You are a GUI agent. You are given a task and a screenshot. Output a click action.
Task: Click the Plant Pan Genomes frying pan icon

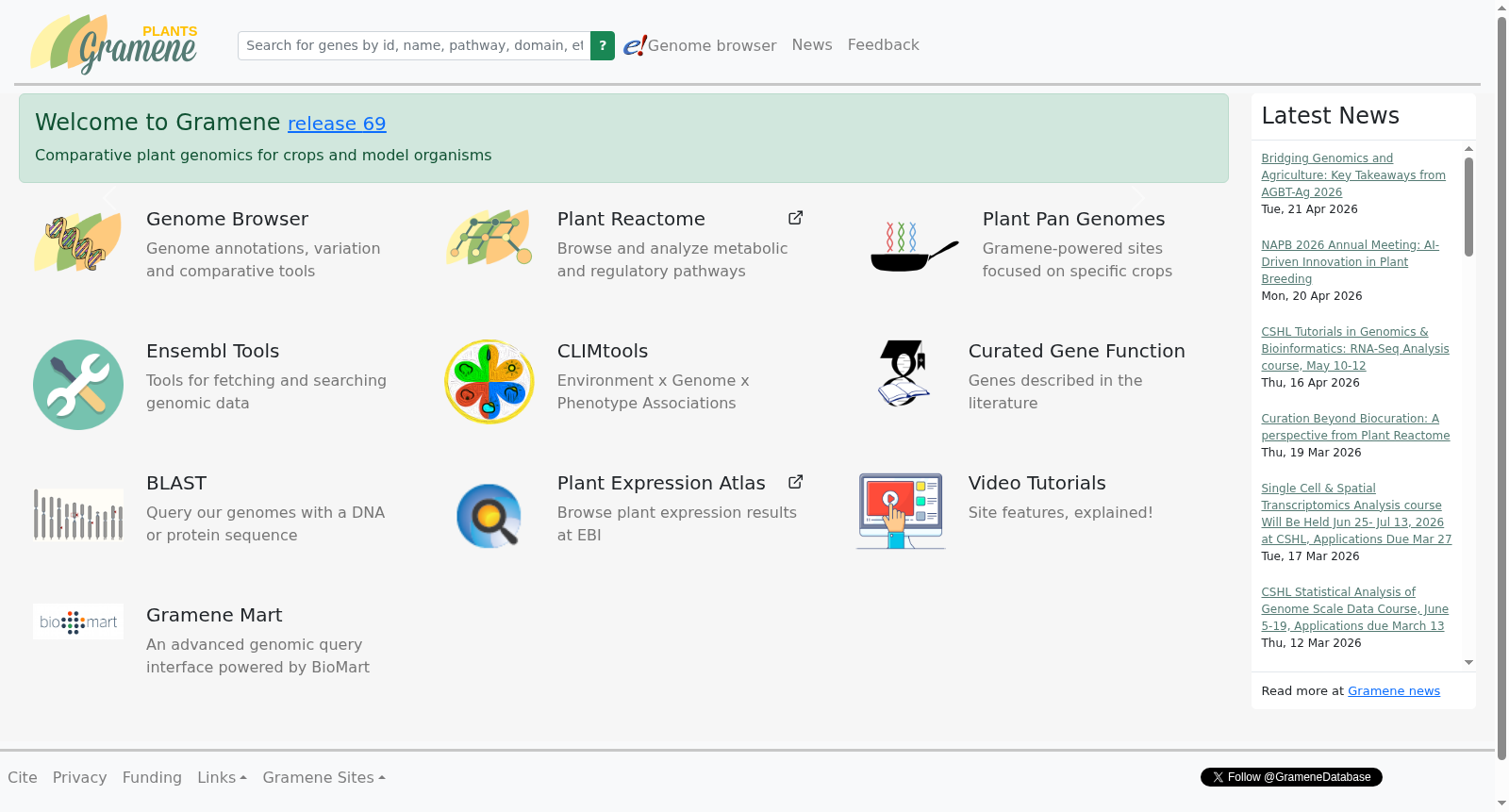[914, 246]
